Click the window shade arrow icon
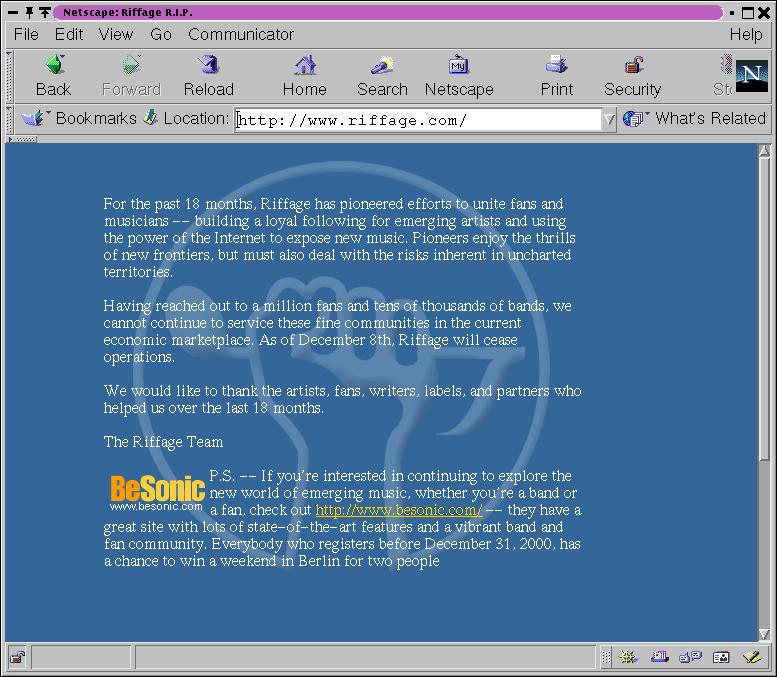This screenshot has height=677, width=777. (x=45, y=12)
